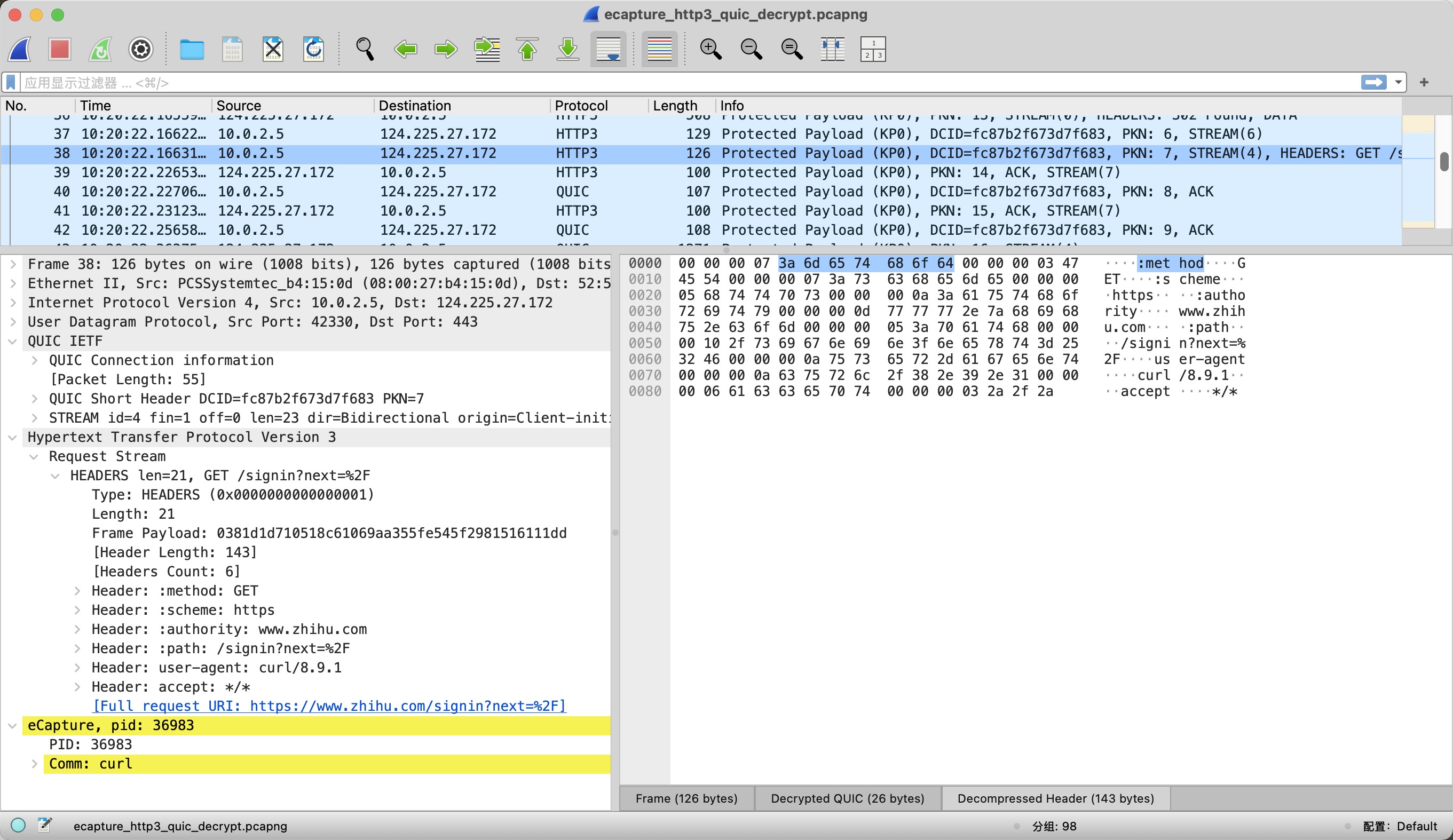Click the packet list vertical scrollbar thumb
The image size is (1453, 840).
pyautogui.click(x=1444, y=161)
